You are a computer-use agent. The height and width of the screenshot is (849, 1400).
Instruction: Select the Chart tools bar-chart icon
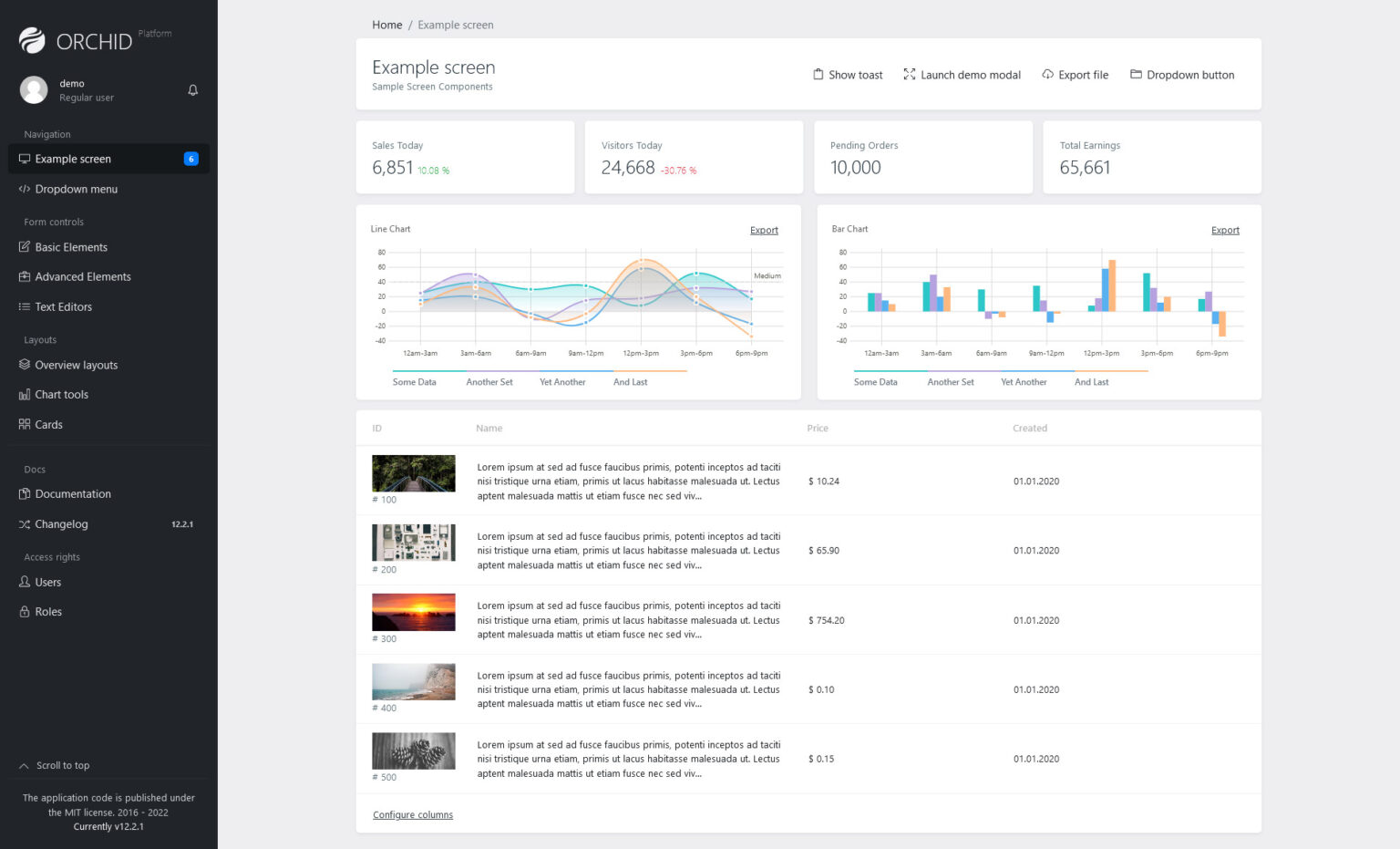(x=25, y=394)
